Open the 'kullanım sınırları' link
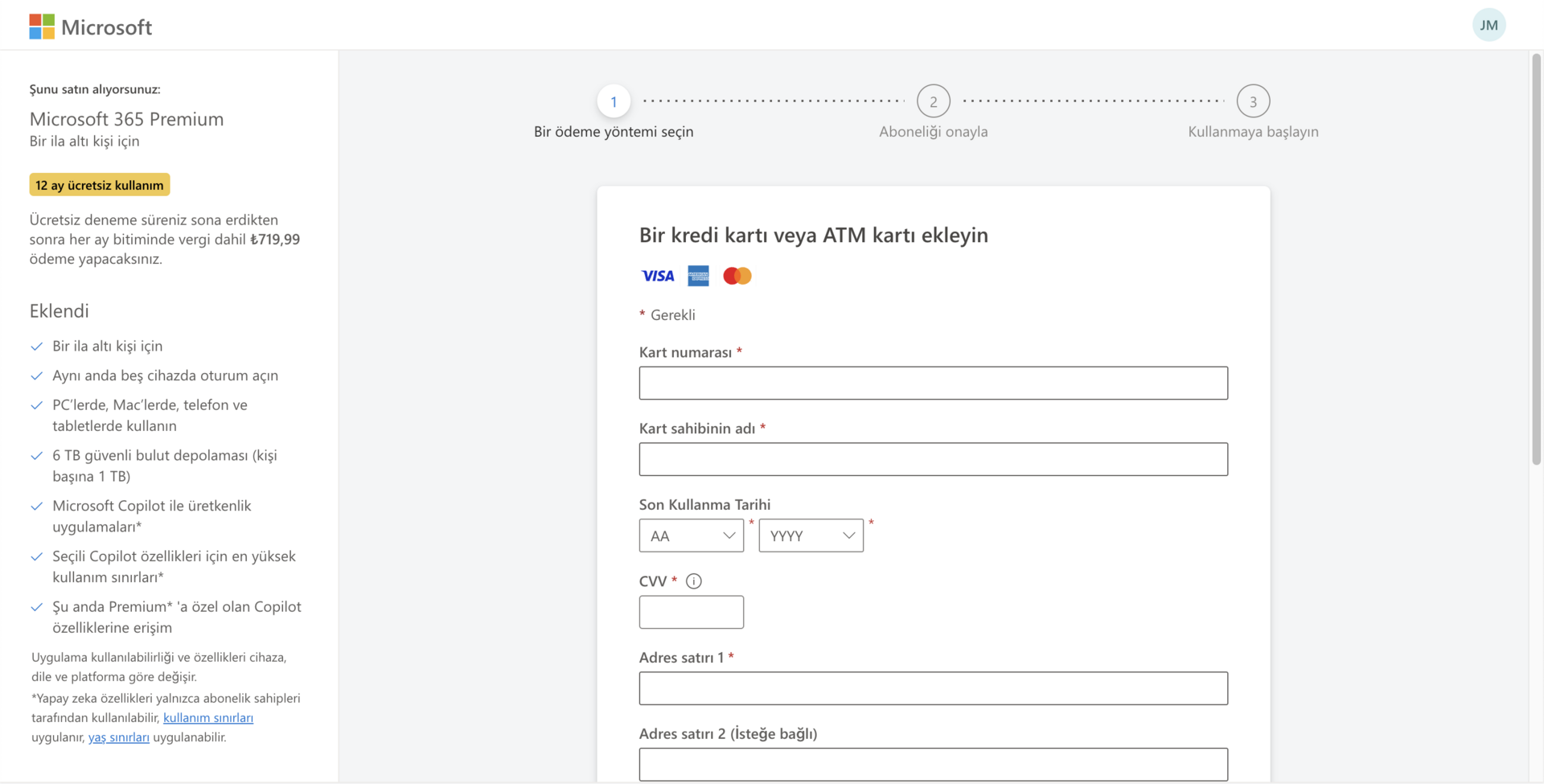1544x784 pixels. 208,717
